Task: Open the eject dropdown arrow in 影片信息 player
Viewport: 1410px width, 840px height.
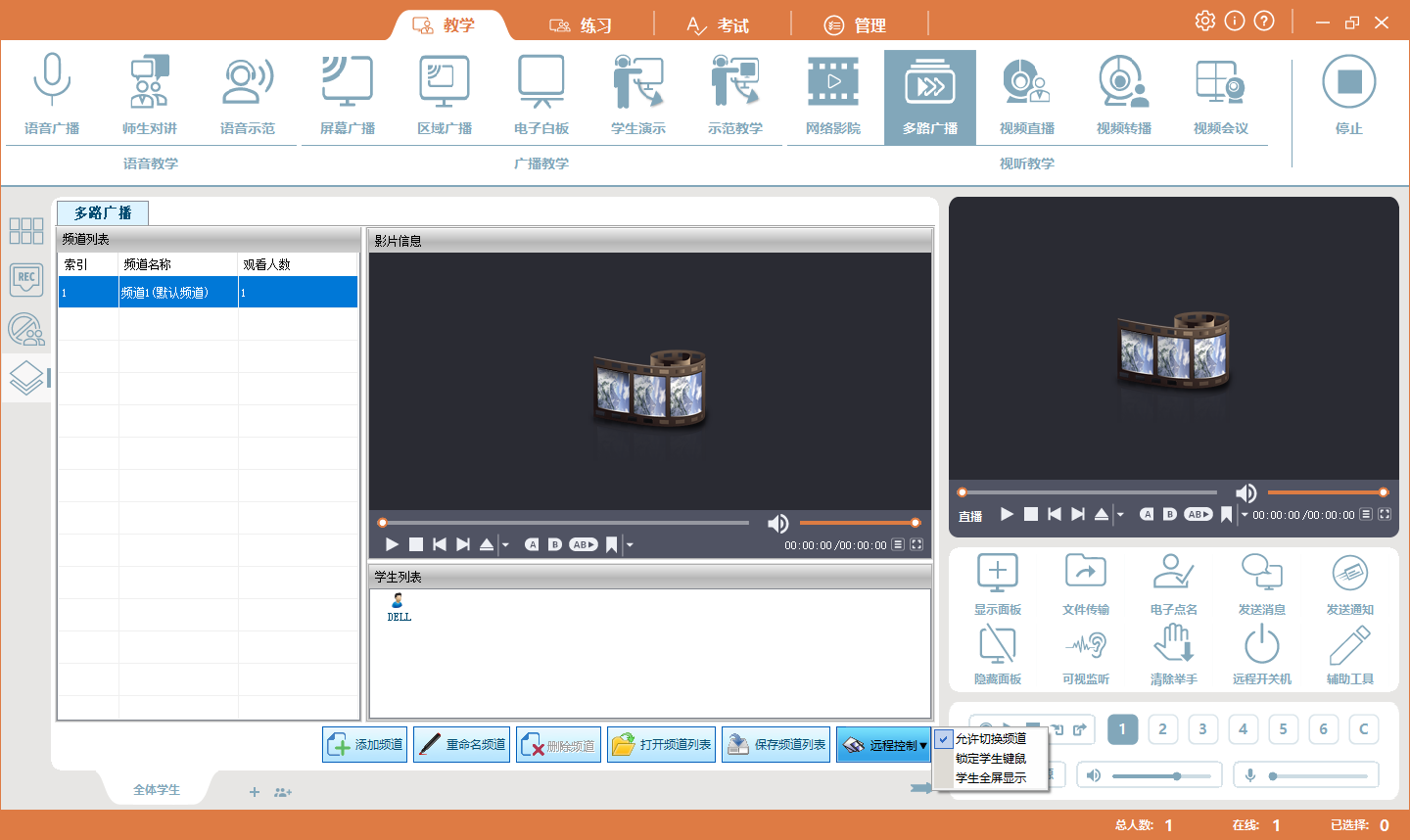Action: tap(505, 545)
